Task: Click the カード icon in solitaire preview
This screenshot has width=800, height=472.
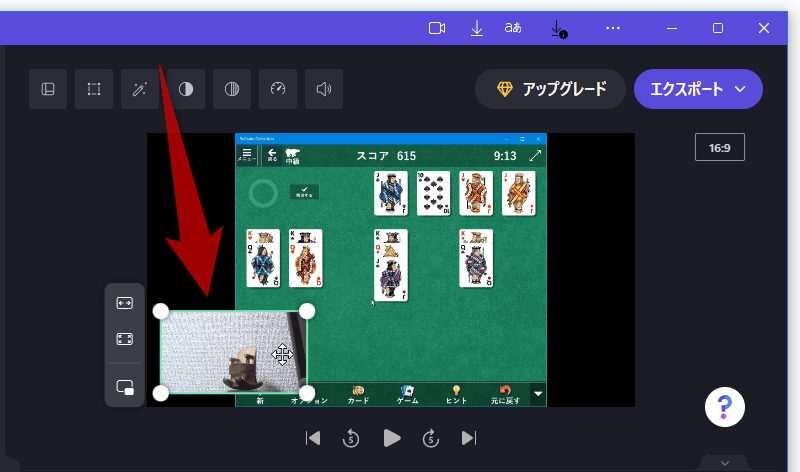Action: pos(358,395)
